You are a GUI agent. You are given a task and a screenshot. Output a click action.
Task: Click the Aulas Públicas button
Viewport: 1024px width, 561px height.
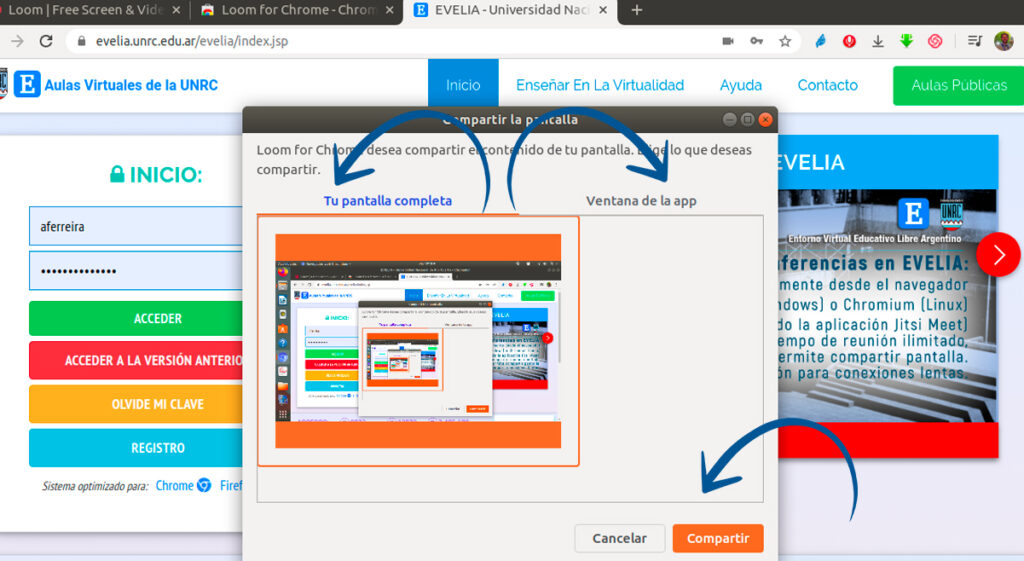pos(958,85)
